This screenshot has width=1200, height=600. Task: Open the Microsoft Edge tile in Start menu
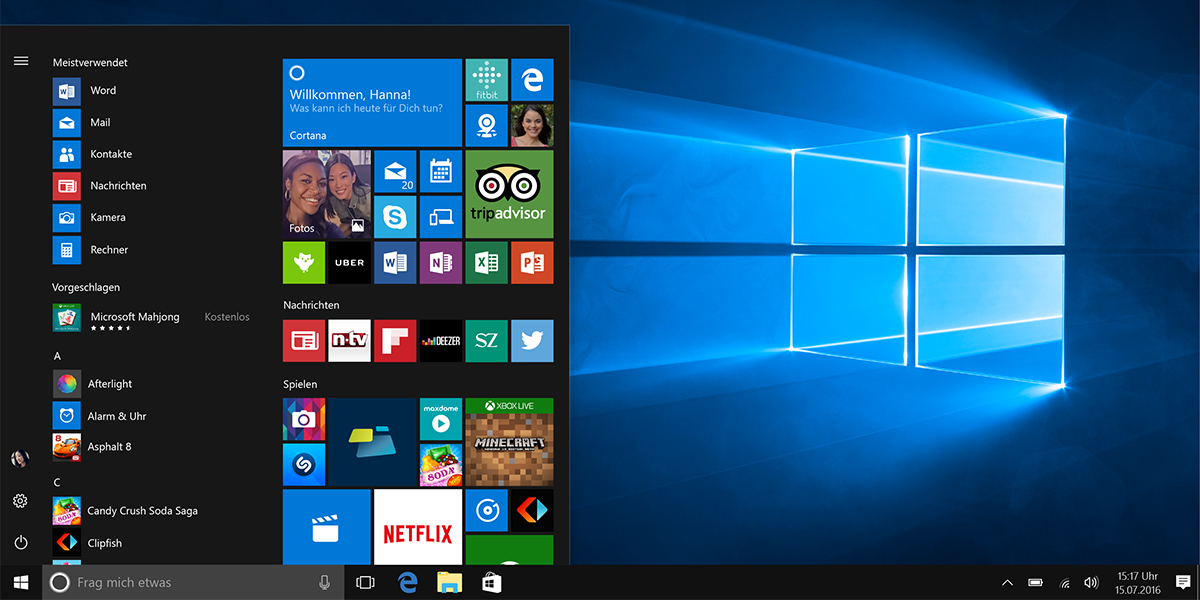pos(532,80)
